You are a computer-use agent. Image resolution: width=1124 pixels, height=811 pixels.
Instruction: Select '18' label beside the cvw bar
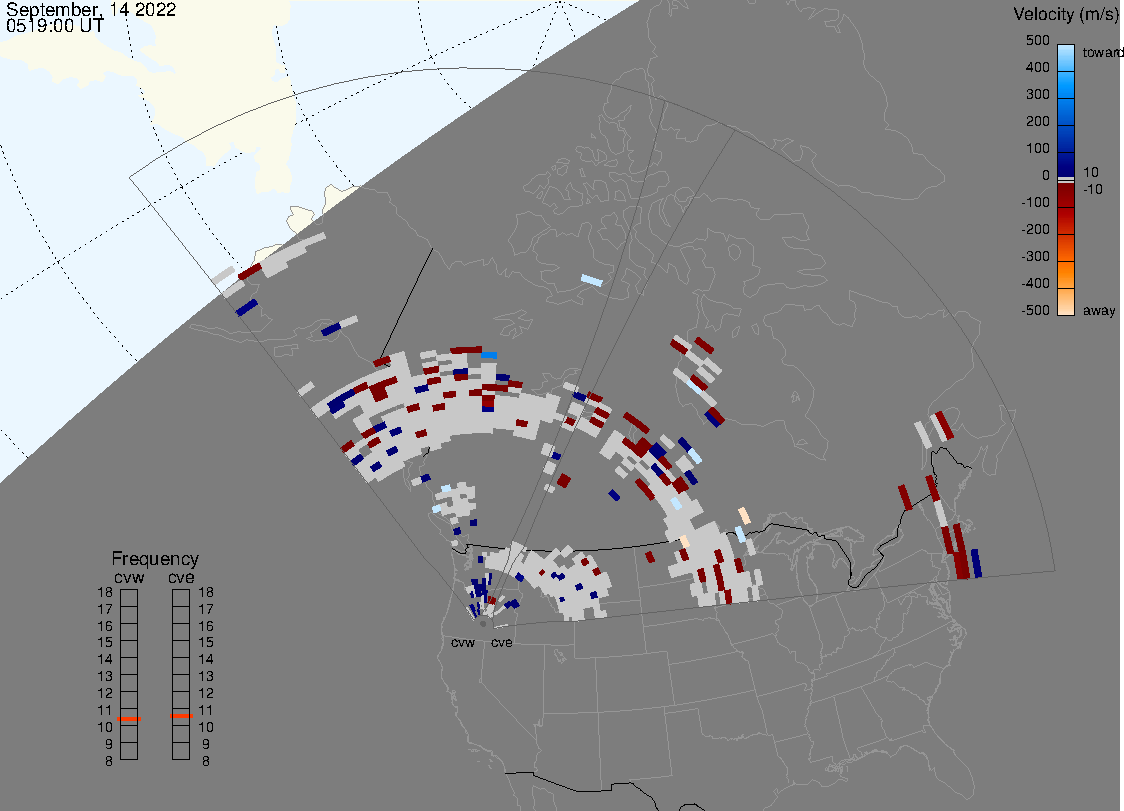pos(105,592)
